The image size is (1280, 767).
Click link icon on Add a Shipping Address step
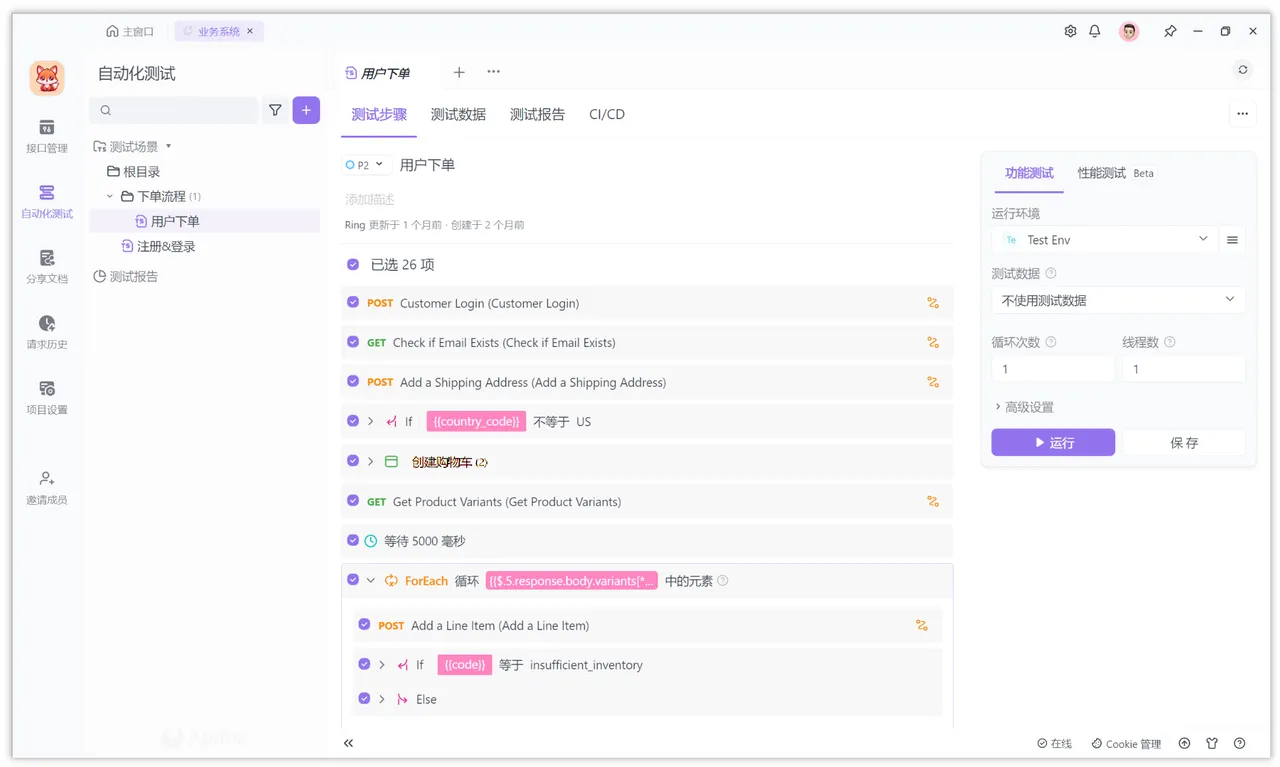click(x=933, y=382)
